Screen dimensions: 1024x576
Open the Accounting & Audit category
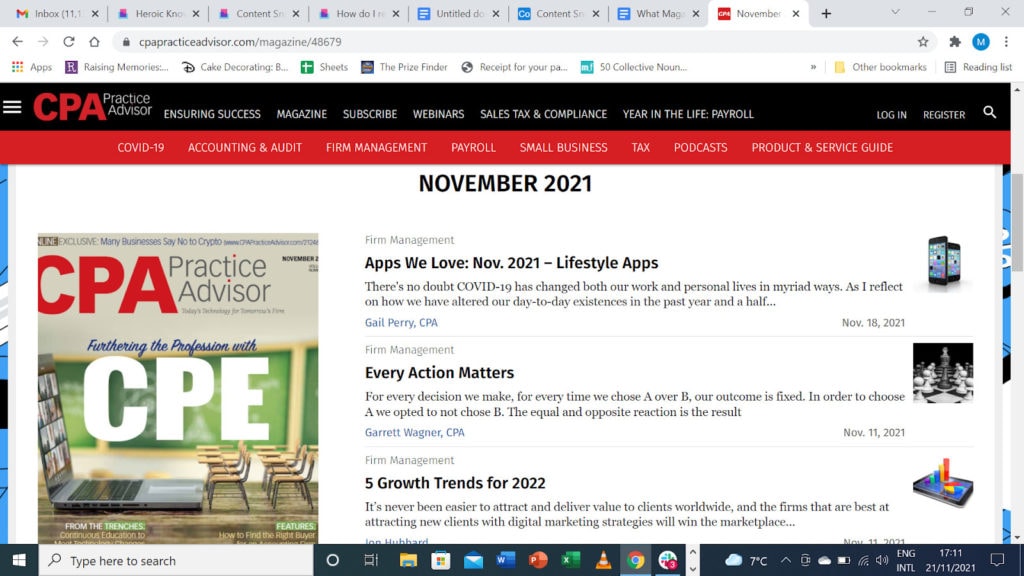point(245,148)
